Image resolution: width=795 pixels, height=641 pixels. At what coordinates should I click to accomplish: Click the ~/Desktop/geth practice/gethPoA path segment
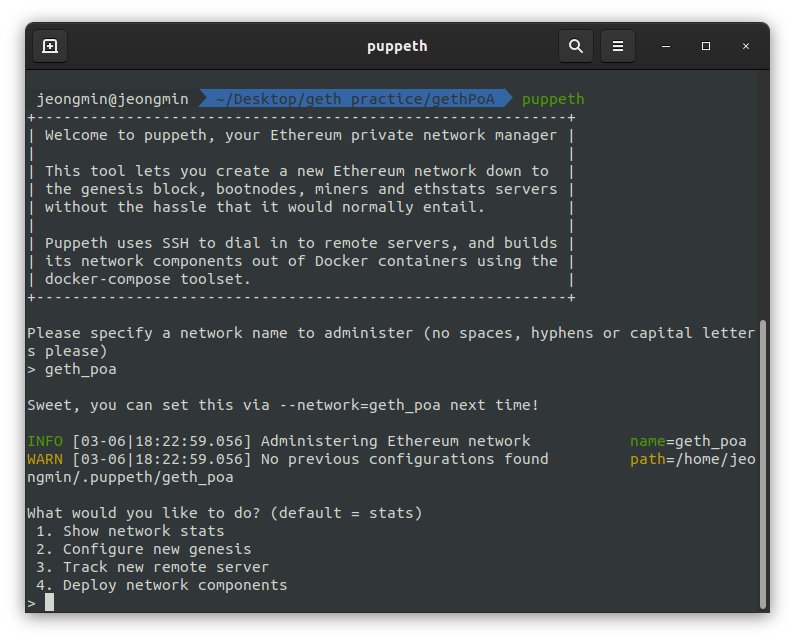click(354, 99)
